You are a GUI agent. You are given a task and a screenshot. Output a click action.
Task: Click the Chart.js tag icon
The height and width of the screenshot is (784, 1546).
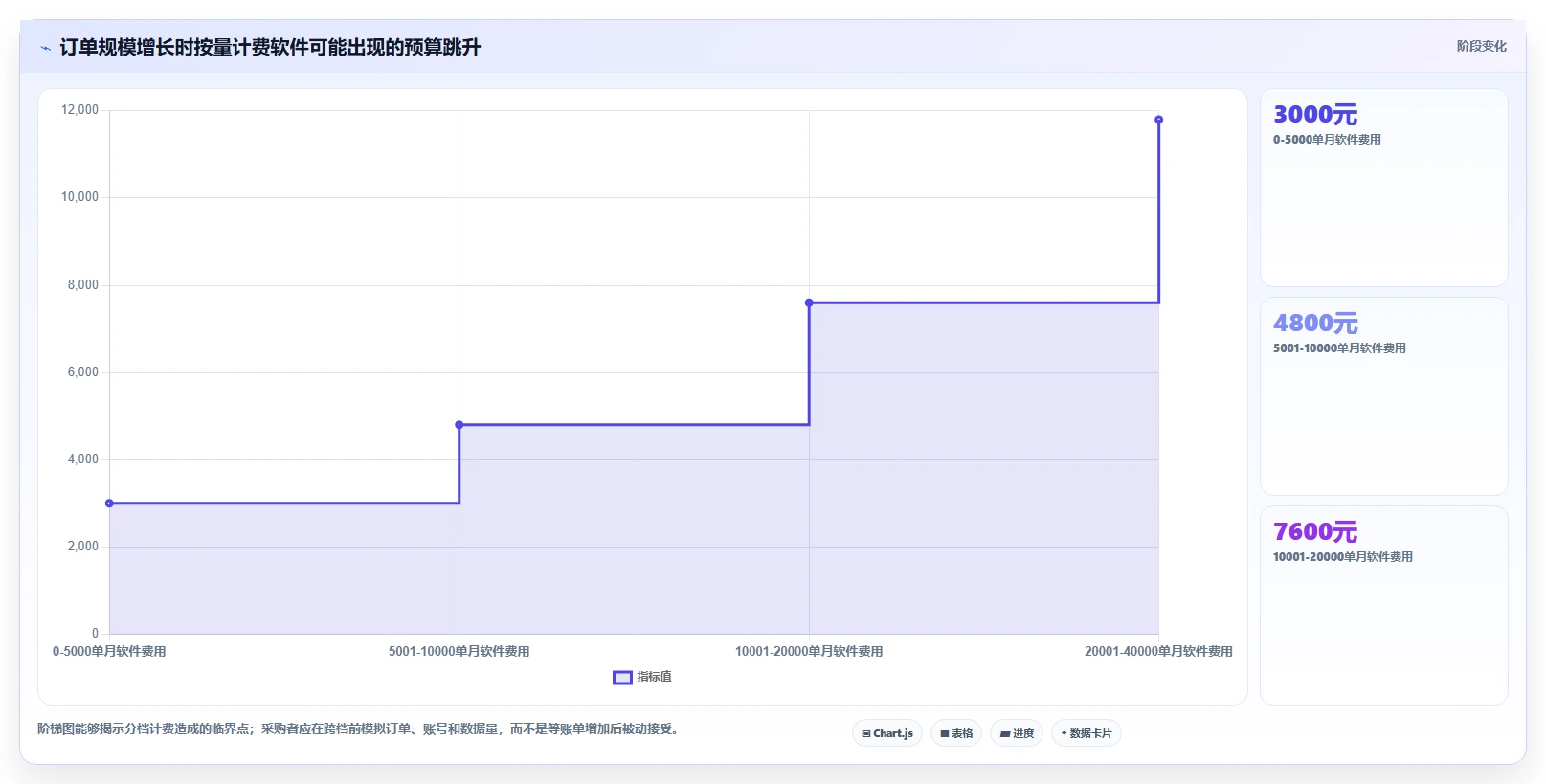click(866, 734)
